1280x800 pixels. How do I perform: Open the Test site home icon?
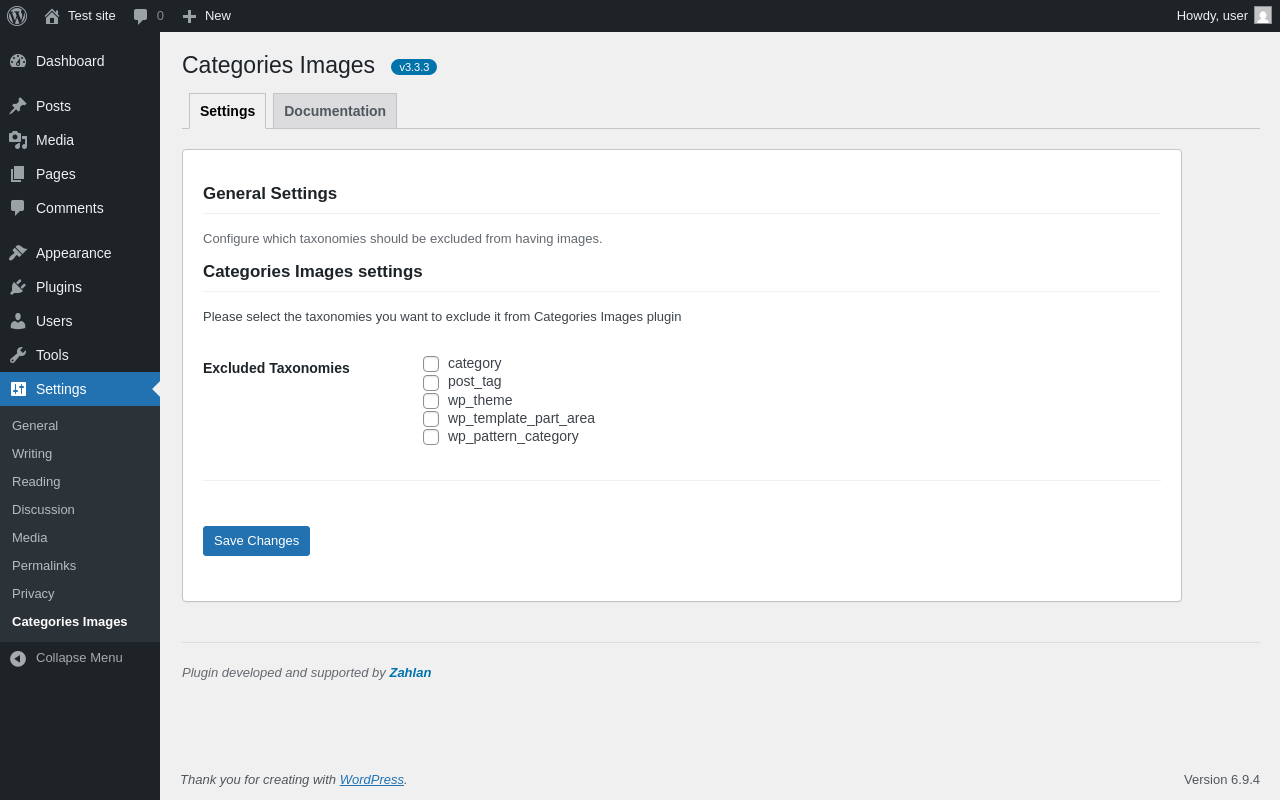52,16
